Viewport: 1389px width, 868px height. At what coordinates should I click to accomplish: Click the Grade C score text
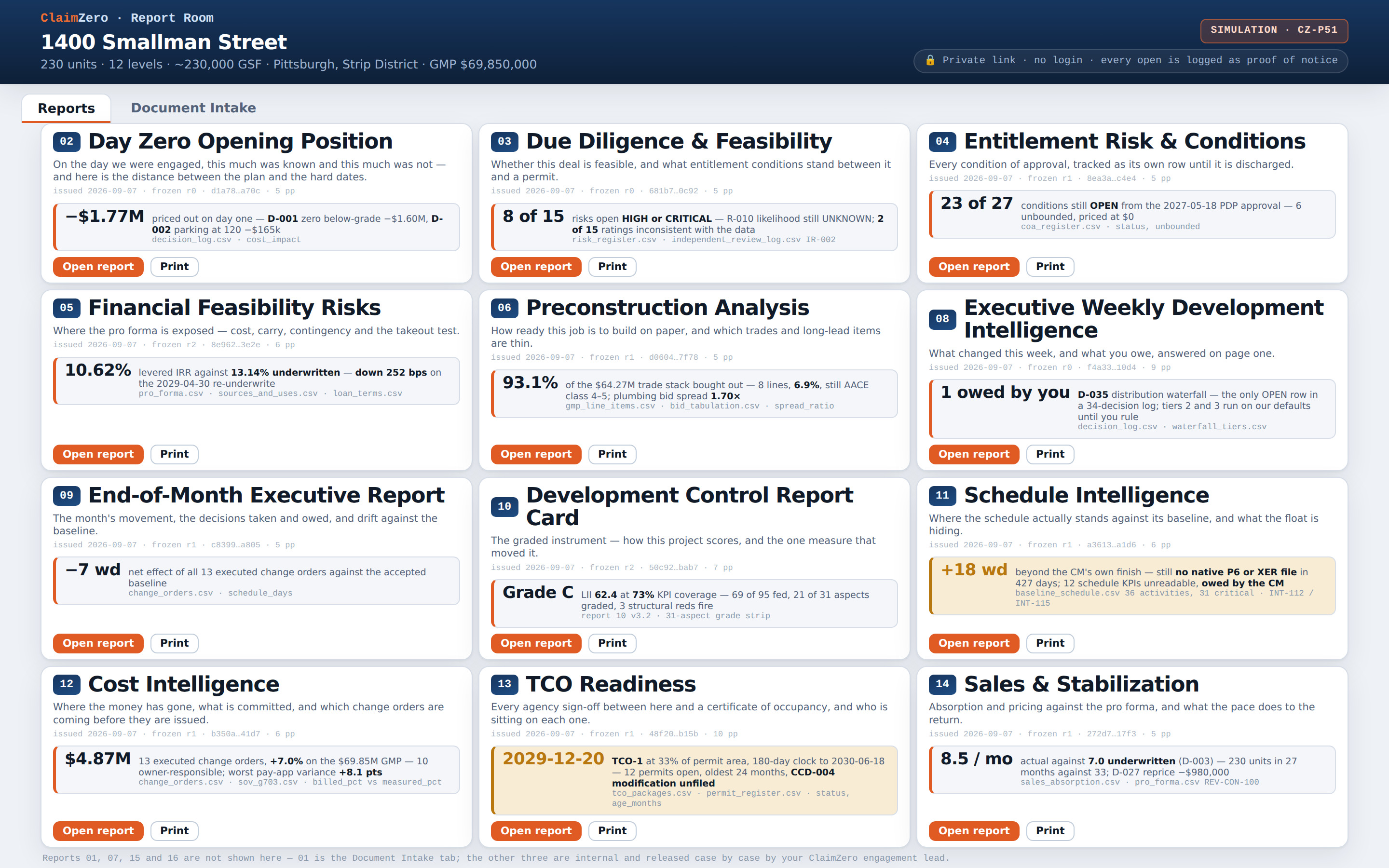click(538, 593)
